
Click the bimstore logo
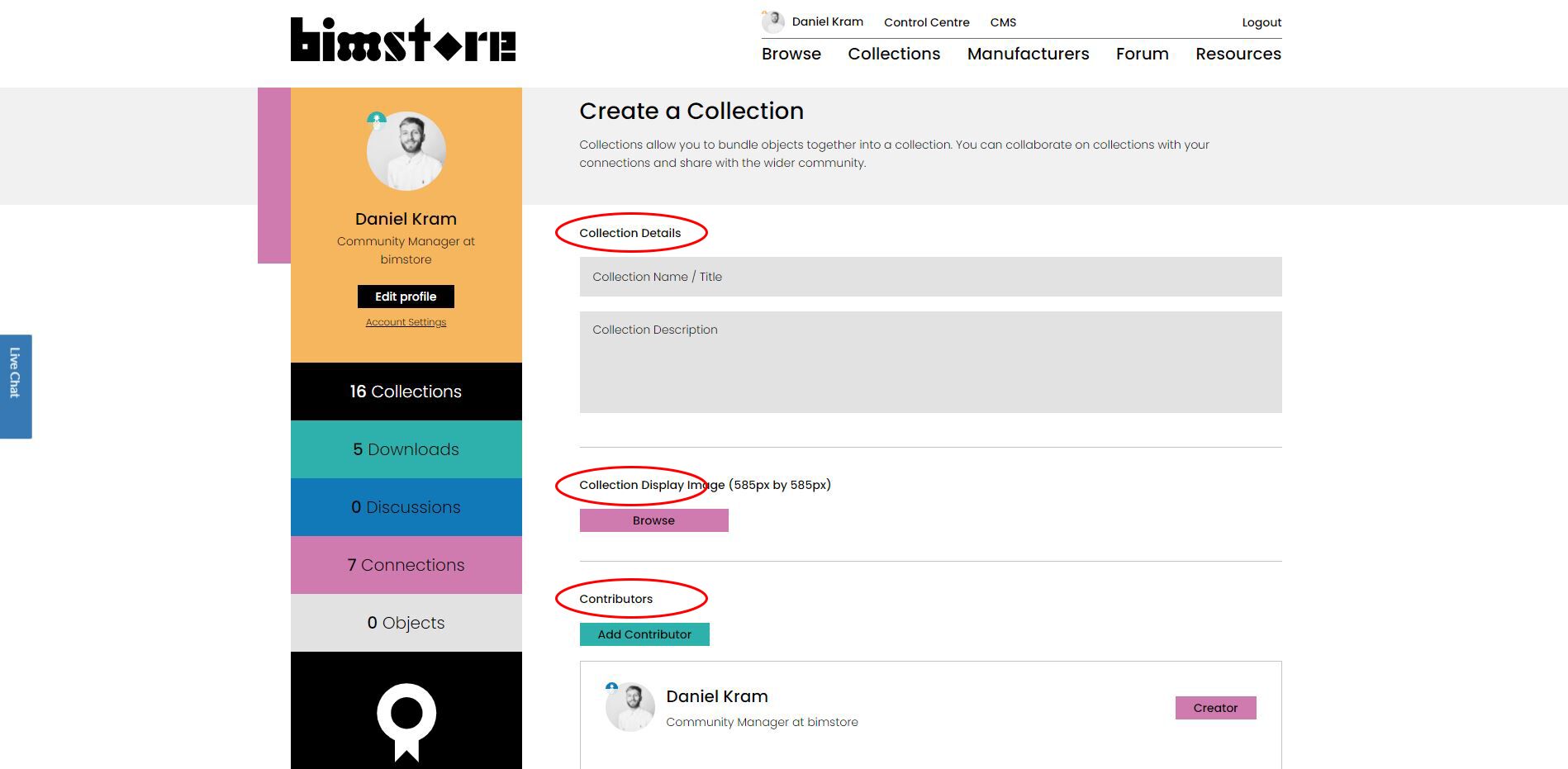coord(403,40)
